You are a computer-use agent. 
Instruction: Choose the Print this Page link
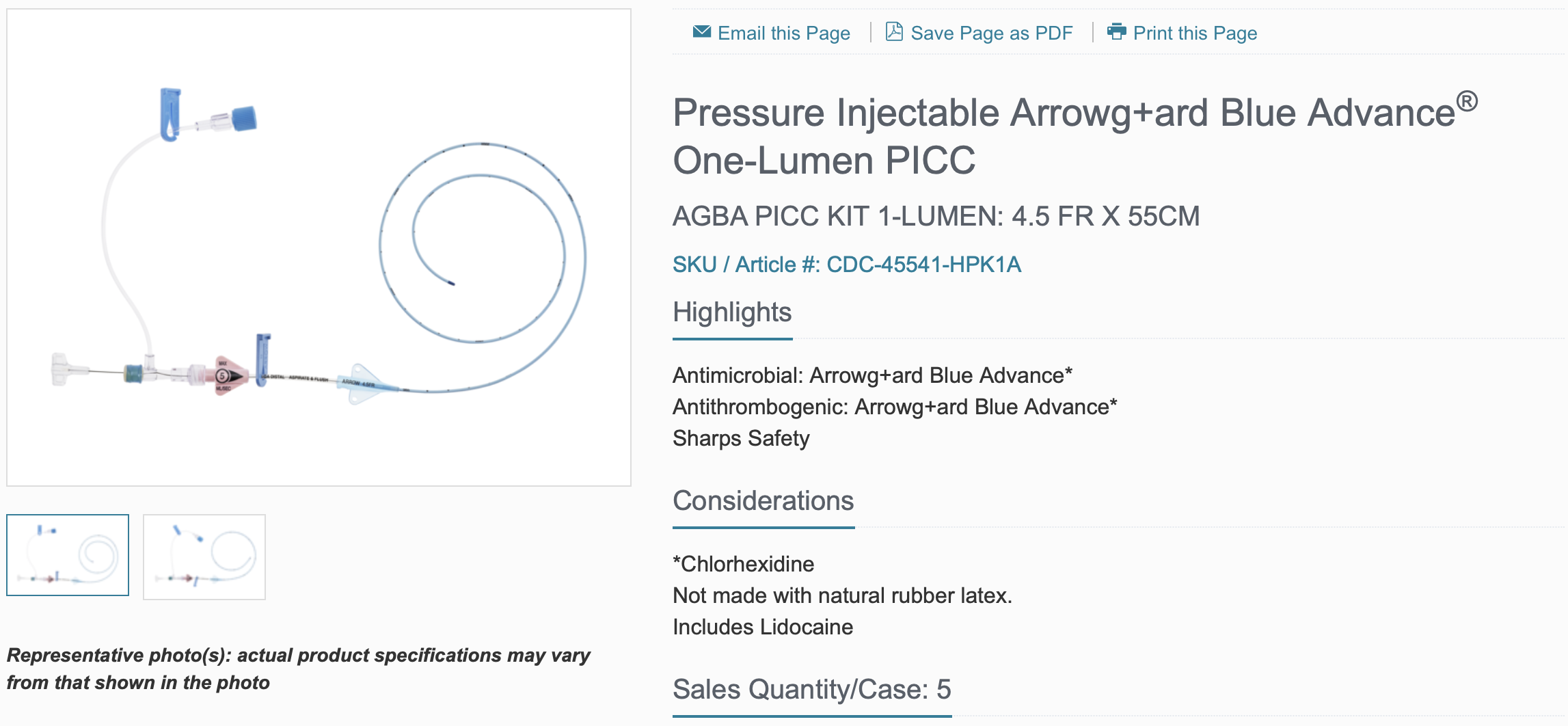pos(1195,33)
